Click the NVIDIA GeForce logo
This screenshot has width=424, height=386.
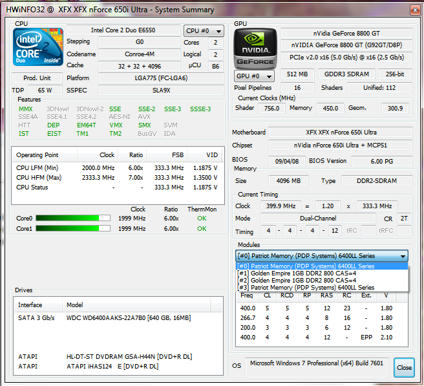click(x=255, y=49)
